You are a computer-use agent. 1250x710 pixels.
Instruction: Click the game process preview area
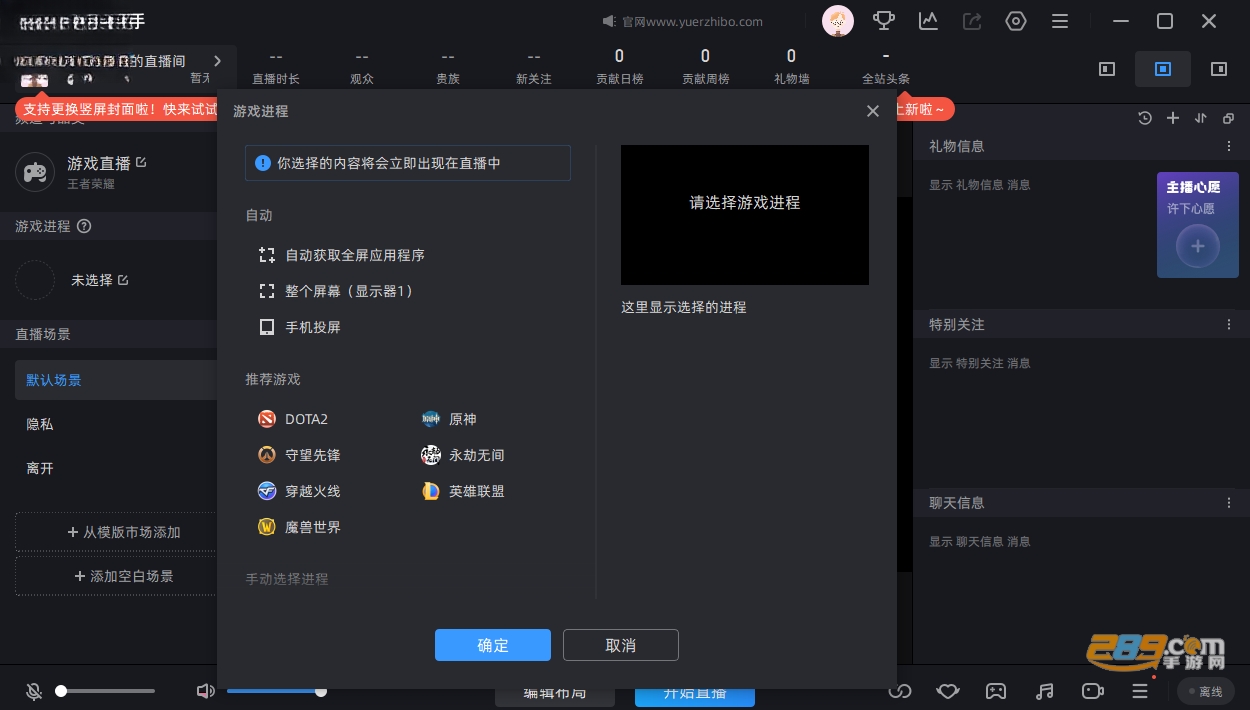click(745, 215)
